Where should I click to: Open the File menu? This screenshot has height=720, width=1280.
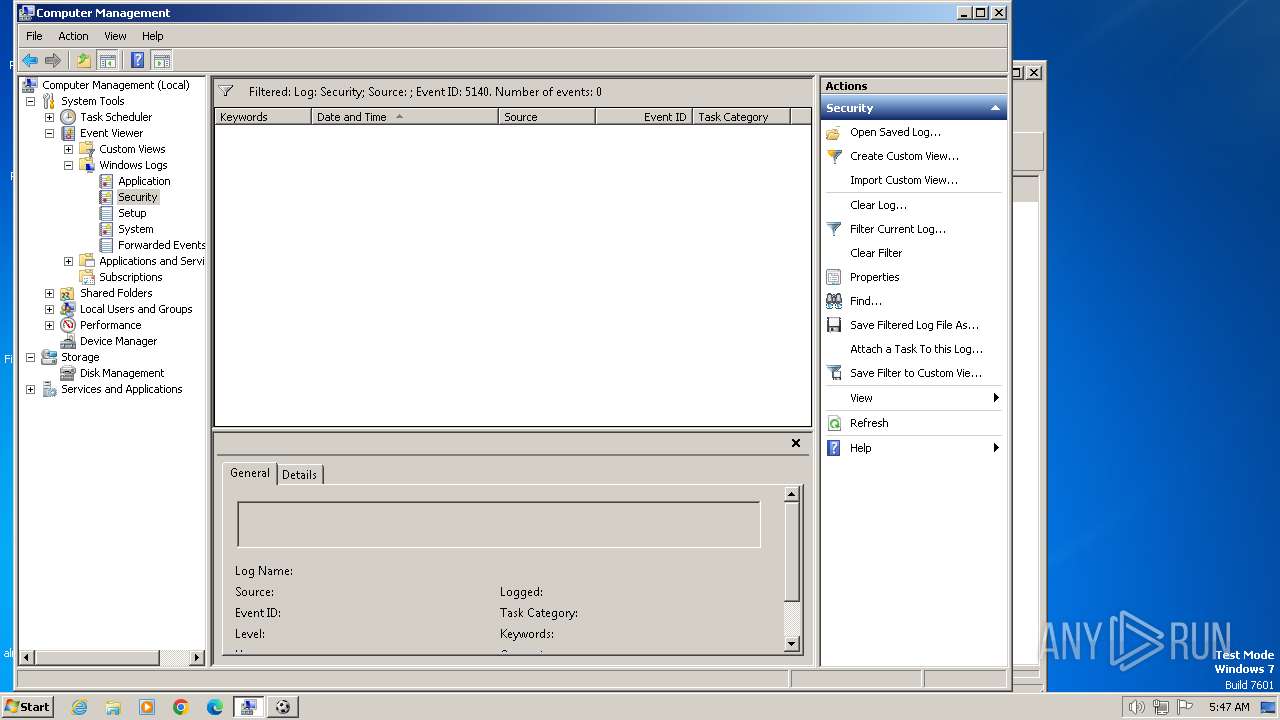point(34,36)
